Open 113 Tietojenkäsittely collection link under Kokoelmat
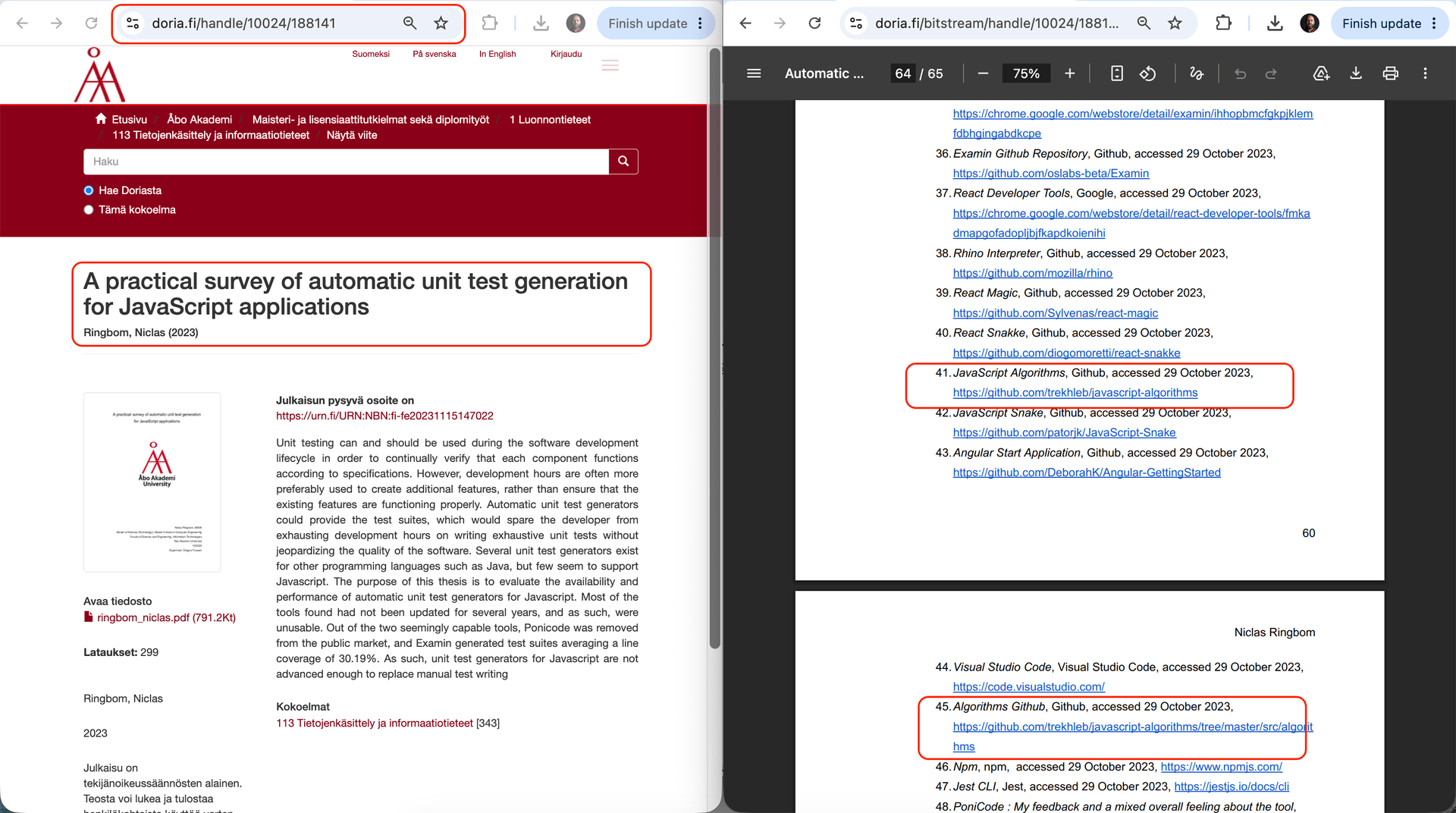The image size is (1456, 813). 375,723
